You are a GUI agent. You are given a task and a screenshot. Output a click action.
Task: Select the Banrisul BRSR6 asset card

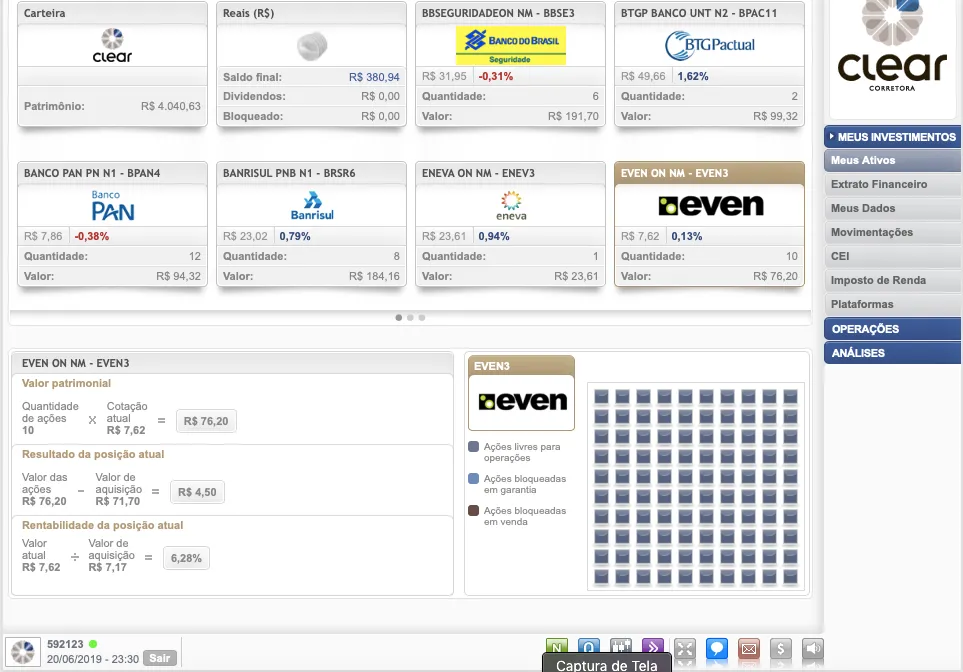311,224
